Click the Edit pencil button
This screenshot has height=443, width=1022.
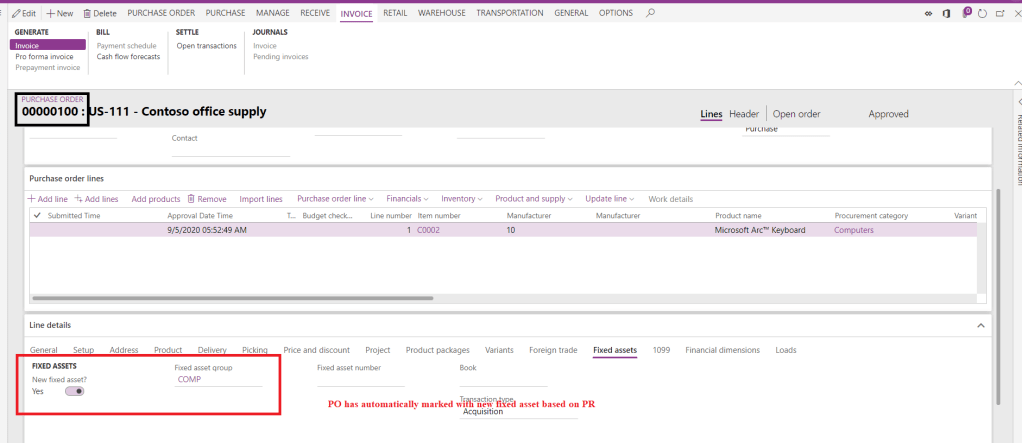tap(22, 13)
